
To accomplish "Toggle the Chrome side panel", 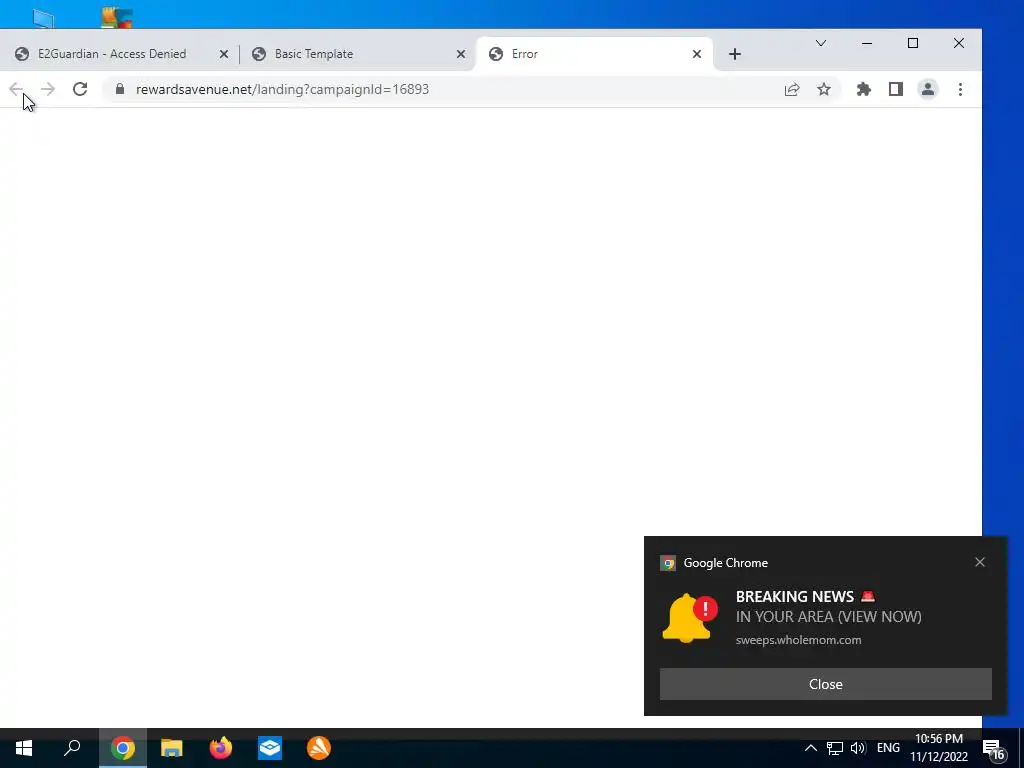I will click(x=895, y=89).
